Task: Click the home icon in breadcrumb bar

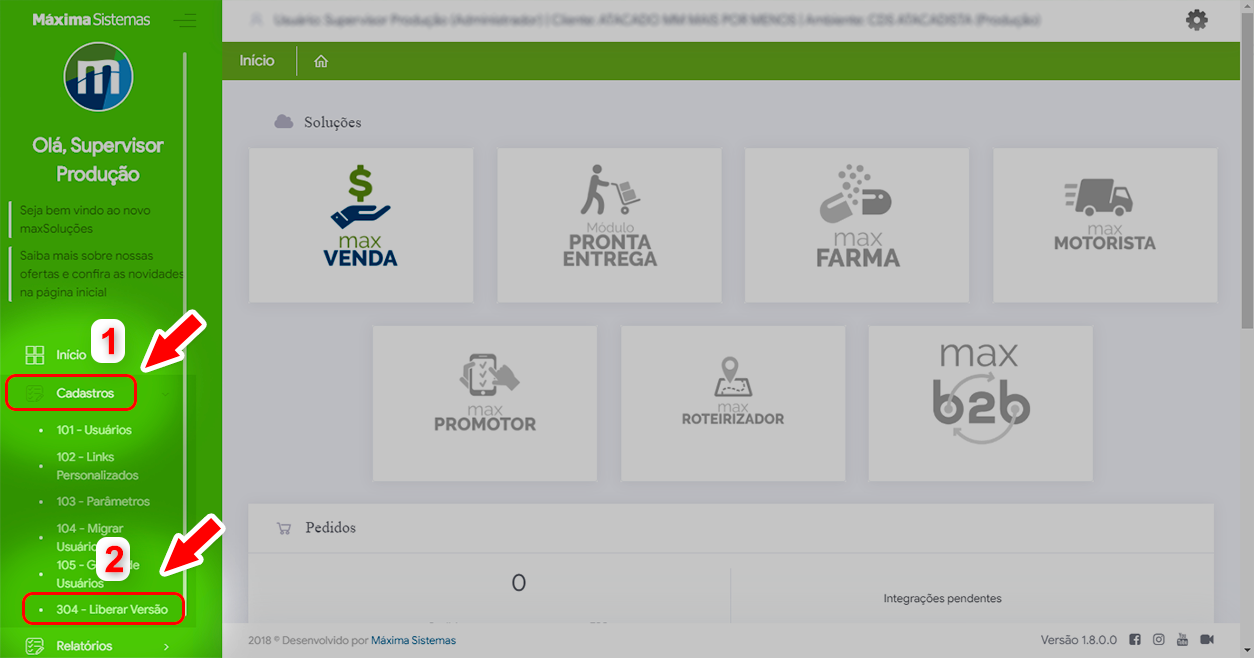Action: click(x=321, y=61)
